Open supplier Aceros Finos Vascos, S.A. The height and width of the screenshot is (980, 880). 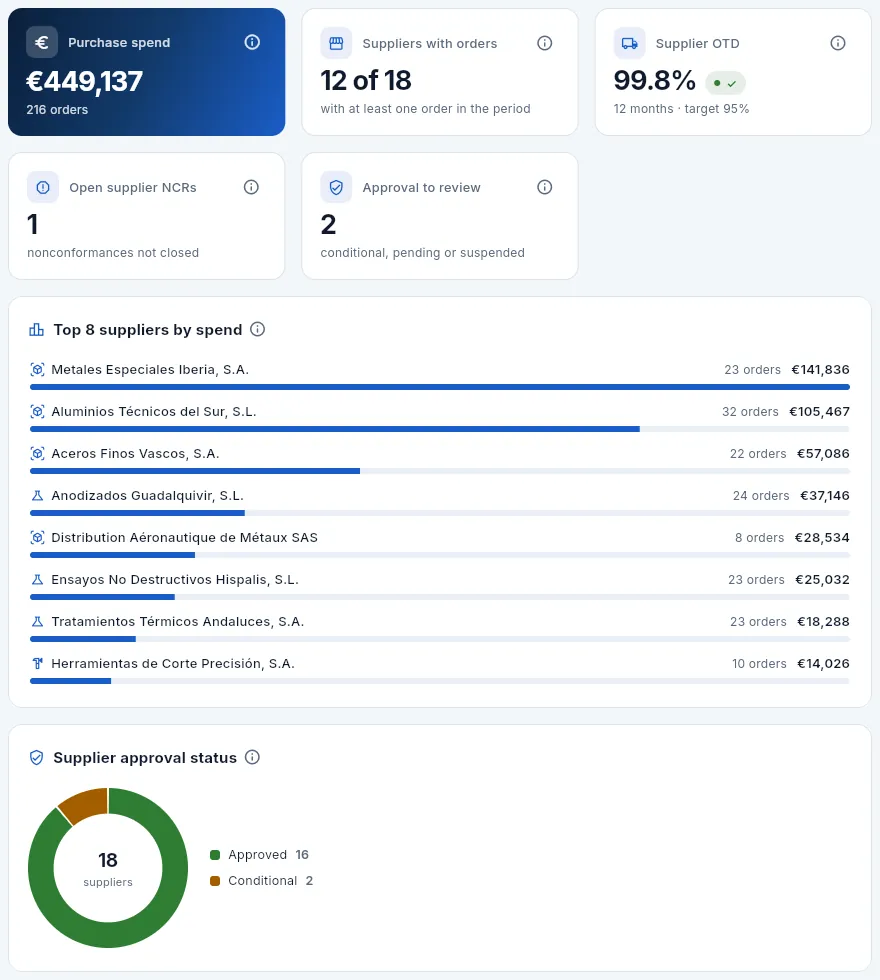(135, 454)
